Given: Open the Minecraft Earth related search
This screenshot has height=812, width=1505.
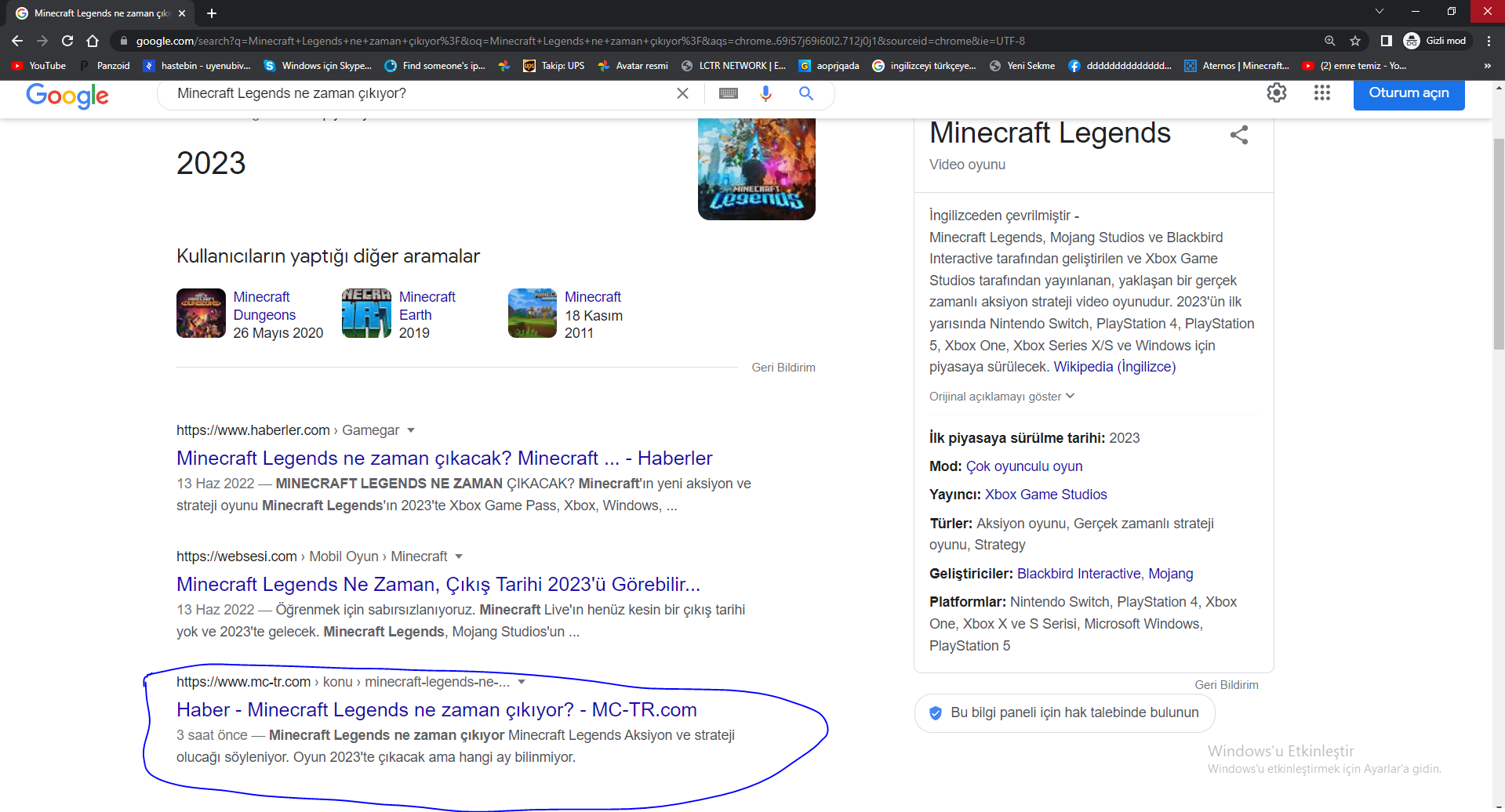Looking at the screenshot, I should coord(427,306).
